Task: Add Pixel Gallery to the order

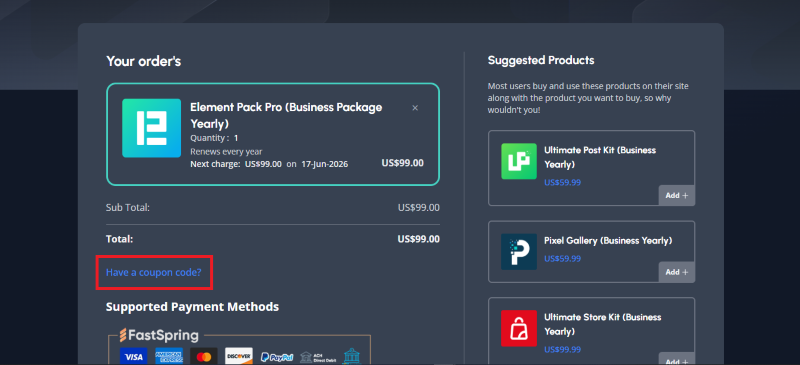Action: (677, 272)
